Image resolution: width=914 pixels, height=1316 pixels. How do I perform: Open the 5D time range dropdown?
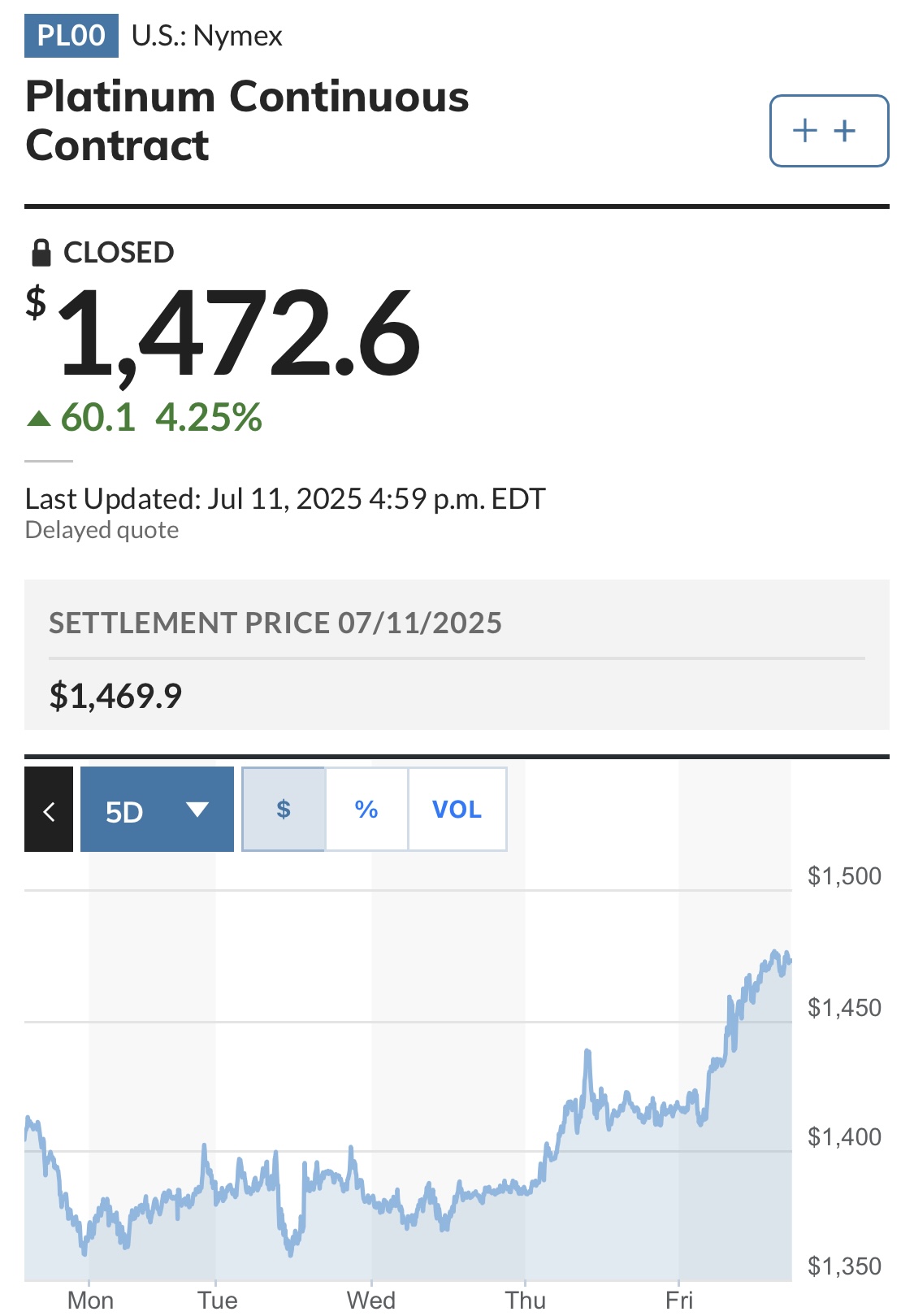pos(157,810)
